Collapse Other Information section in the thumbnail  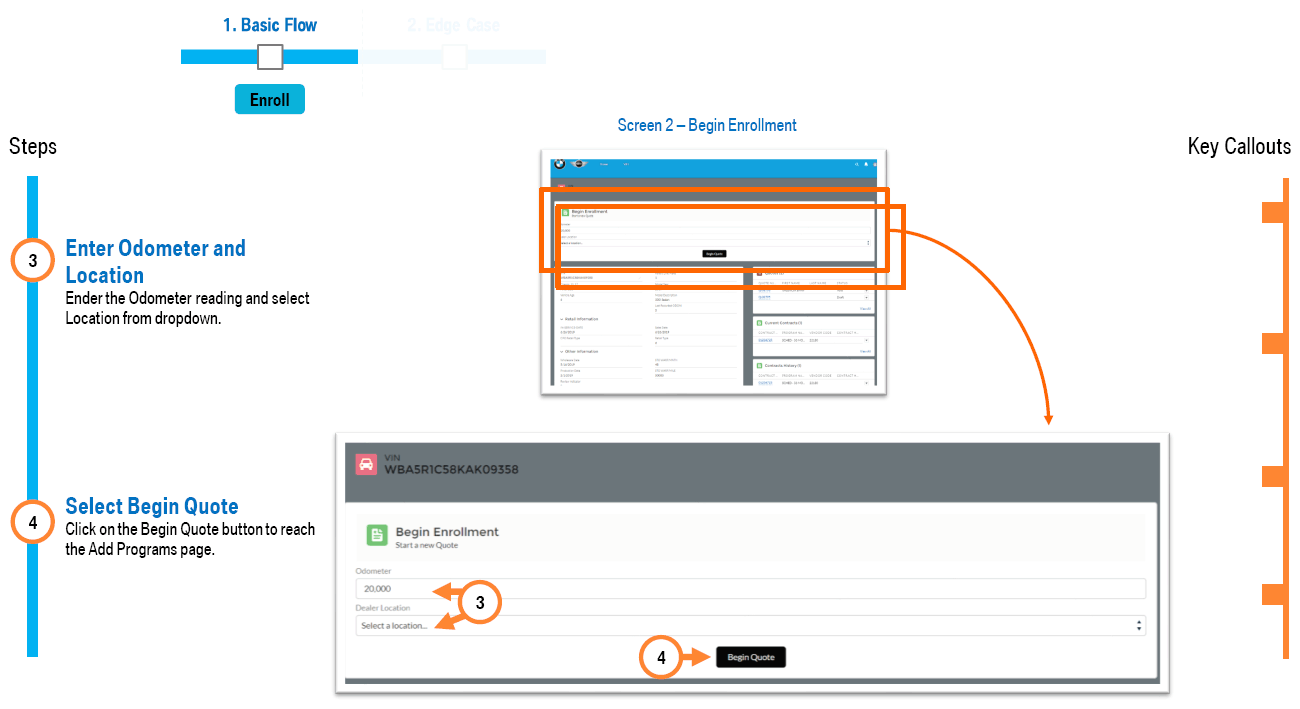[x=563, y=351]
